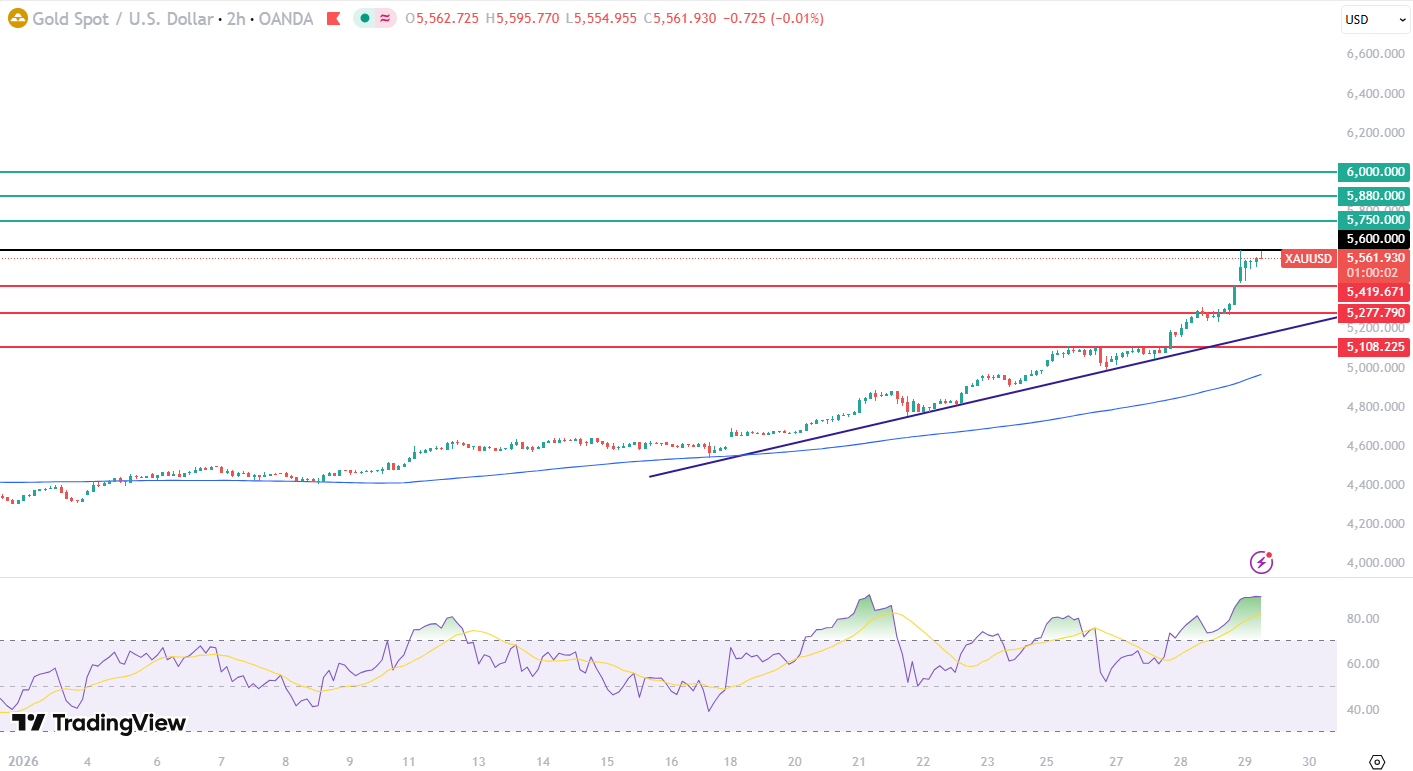Click the XAUUSD symbol price tag
1413x771 pixels.
coord(1308,259)
